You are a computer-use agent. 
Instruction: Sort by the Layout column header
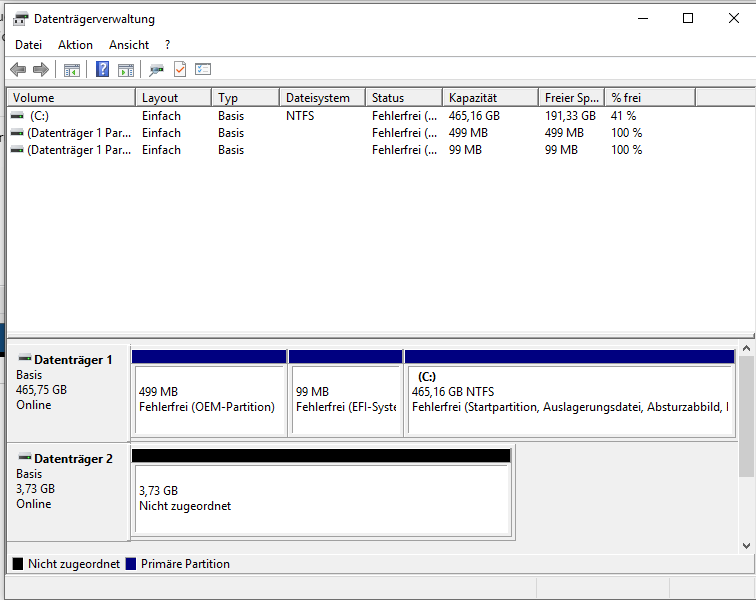coord(174,97)
